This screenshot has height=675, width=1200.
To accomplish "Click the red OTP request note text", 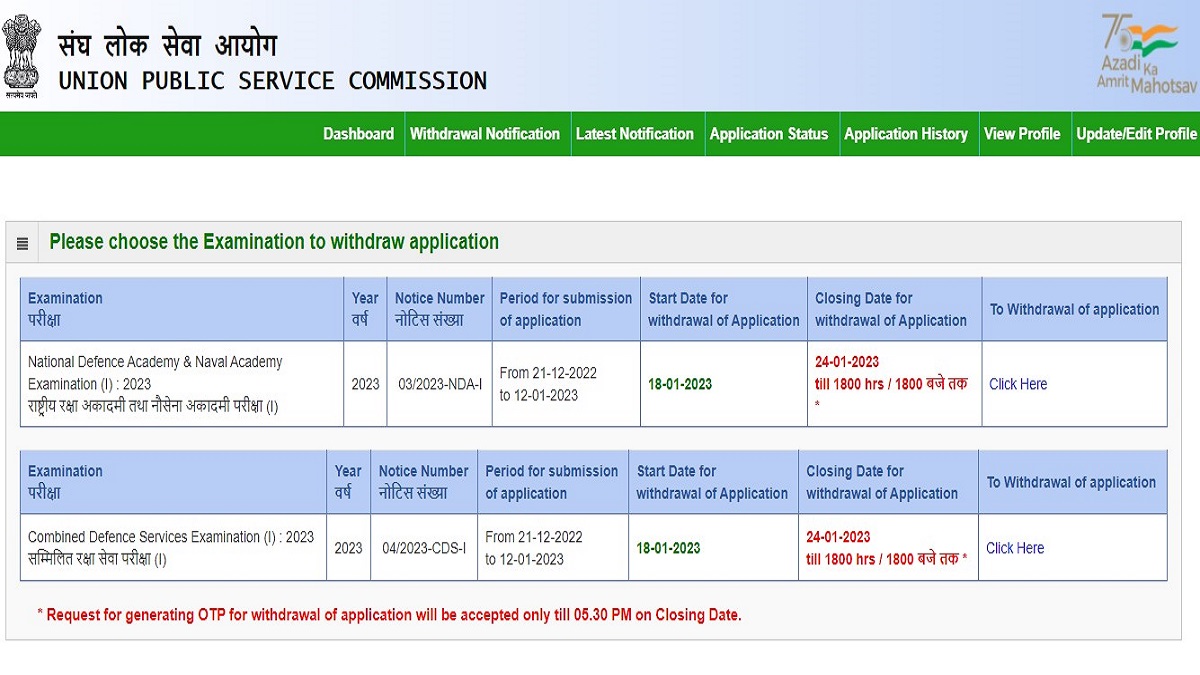I will tap(389, 615).
